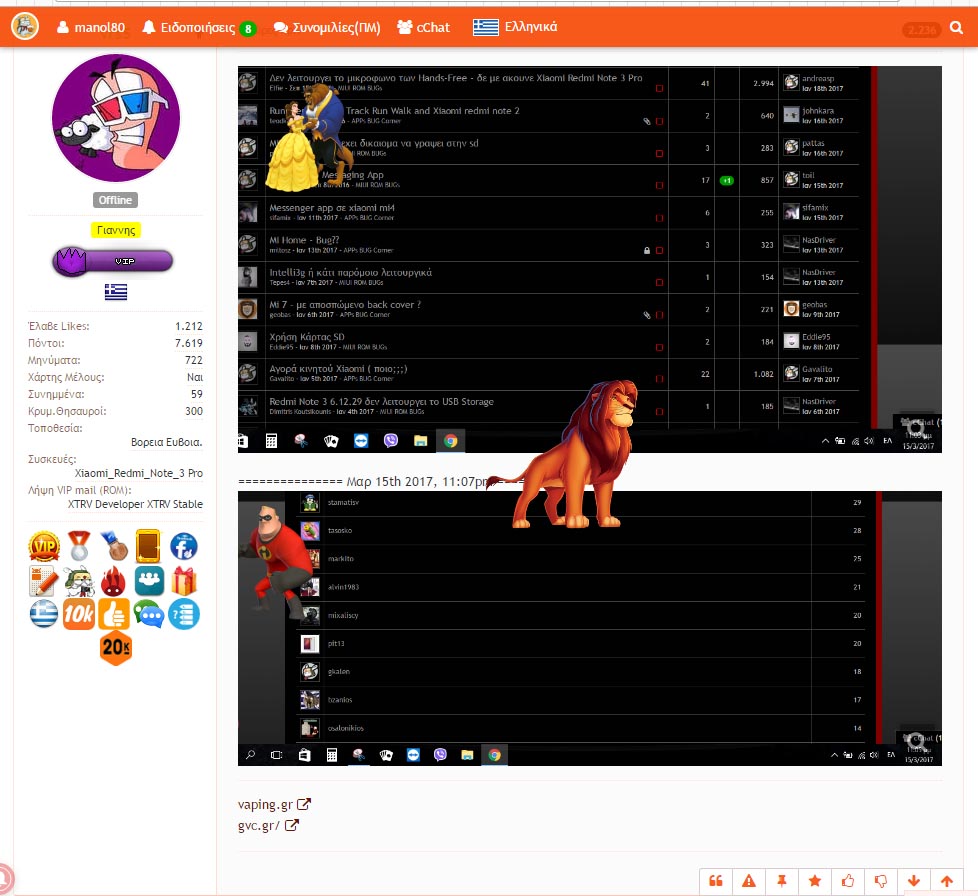
Task: Click the green 8 notifications badge
Action: tap(248, 29)
